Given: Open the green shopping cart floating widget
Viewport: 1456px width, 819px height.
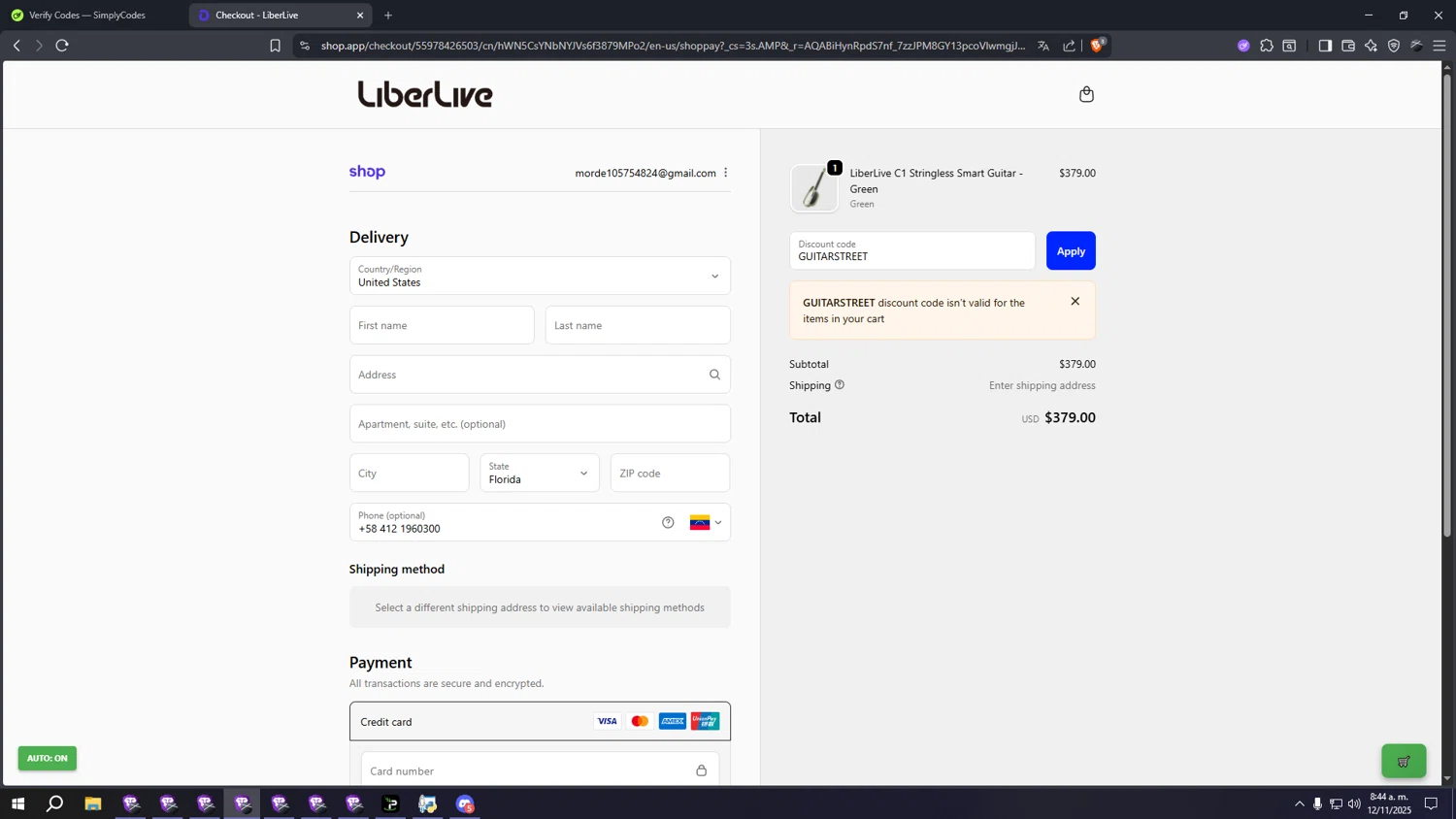Looking at the screenshot, I should click(1404, 761).
